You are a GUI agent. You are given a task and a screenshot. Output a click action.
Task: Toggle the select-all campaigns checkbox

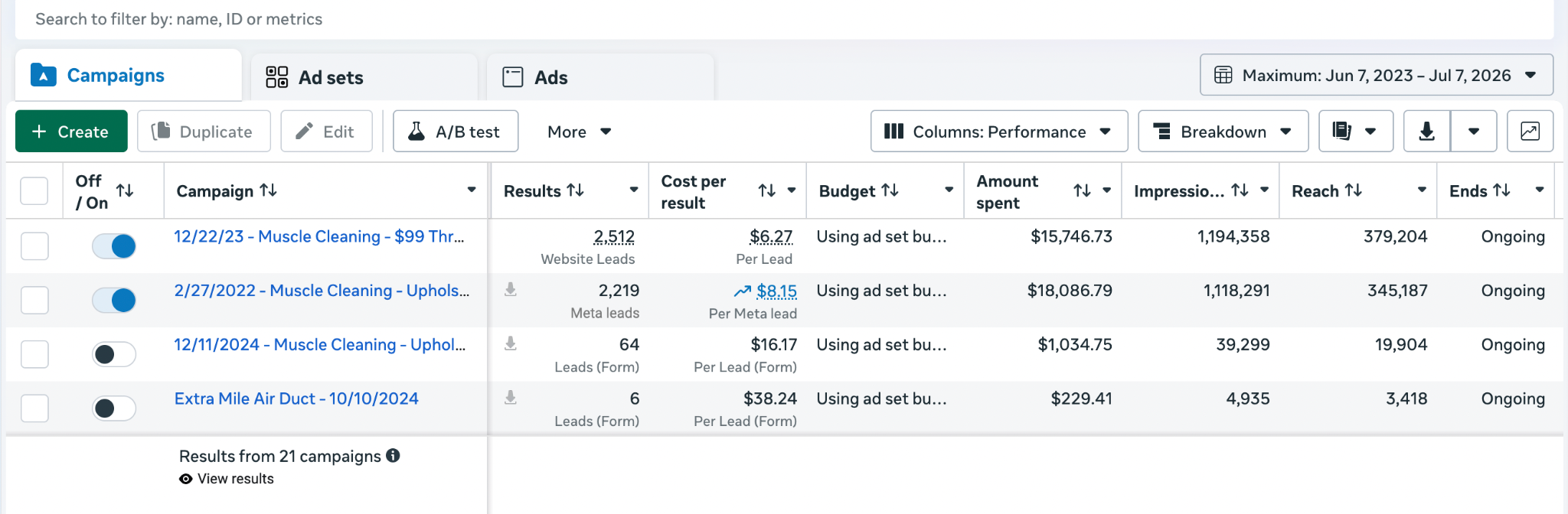point(34,190)
